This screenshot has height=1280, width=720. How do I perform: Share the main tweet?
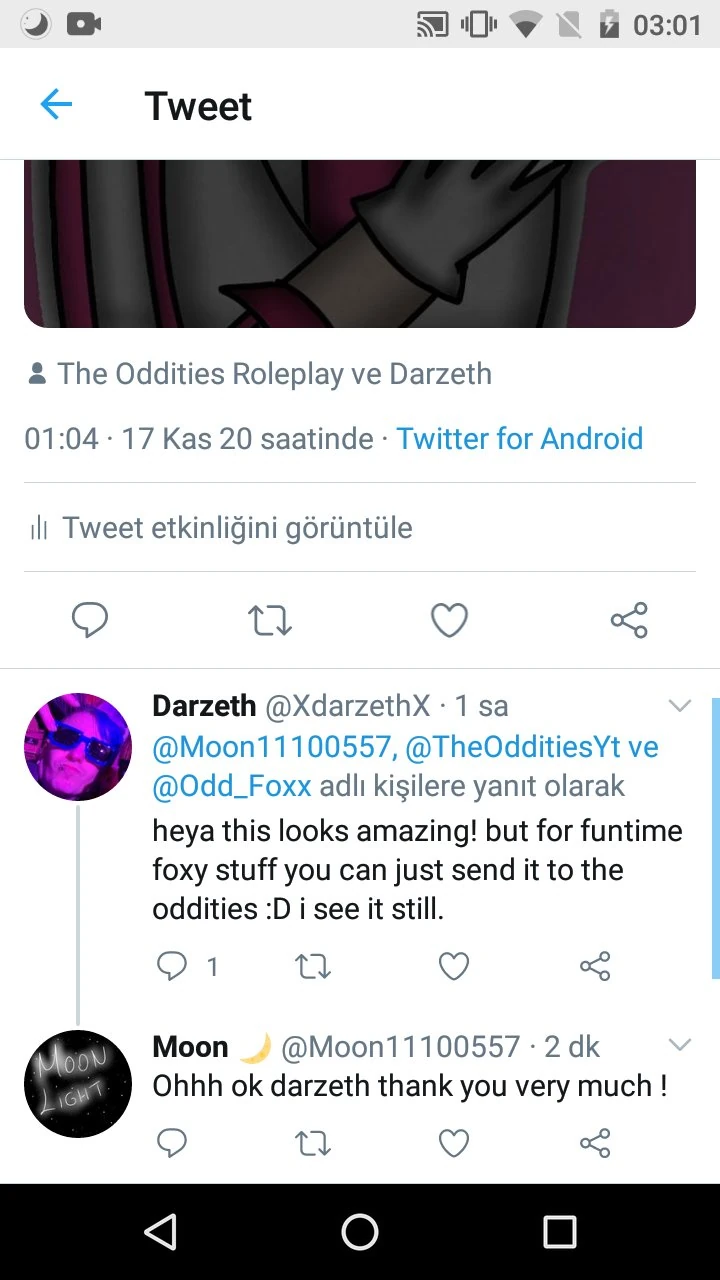628,620
